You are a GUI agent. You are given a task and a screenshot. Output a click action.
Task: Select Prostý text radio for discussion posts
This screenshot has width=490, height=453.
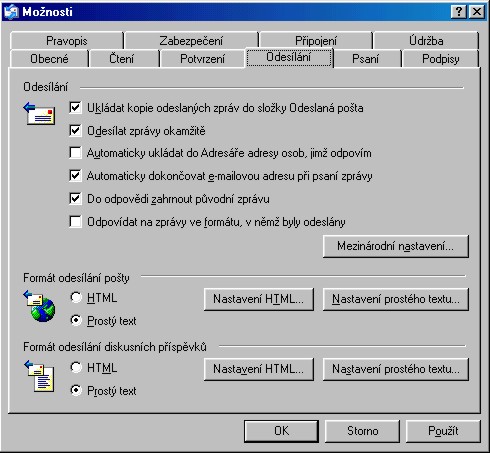76,390
